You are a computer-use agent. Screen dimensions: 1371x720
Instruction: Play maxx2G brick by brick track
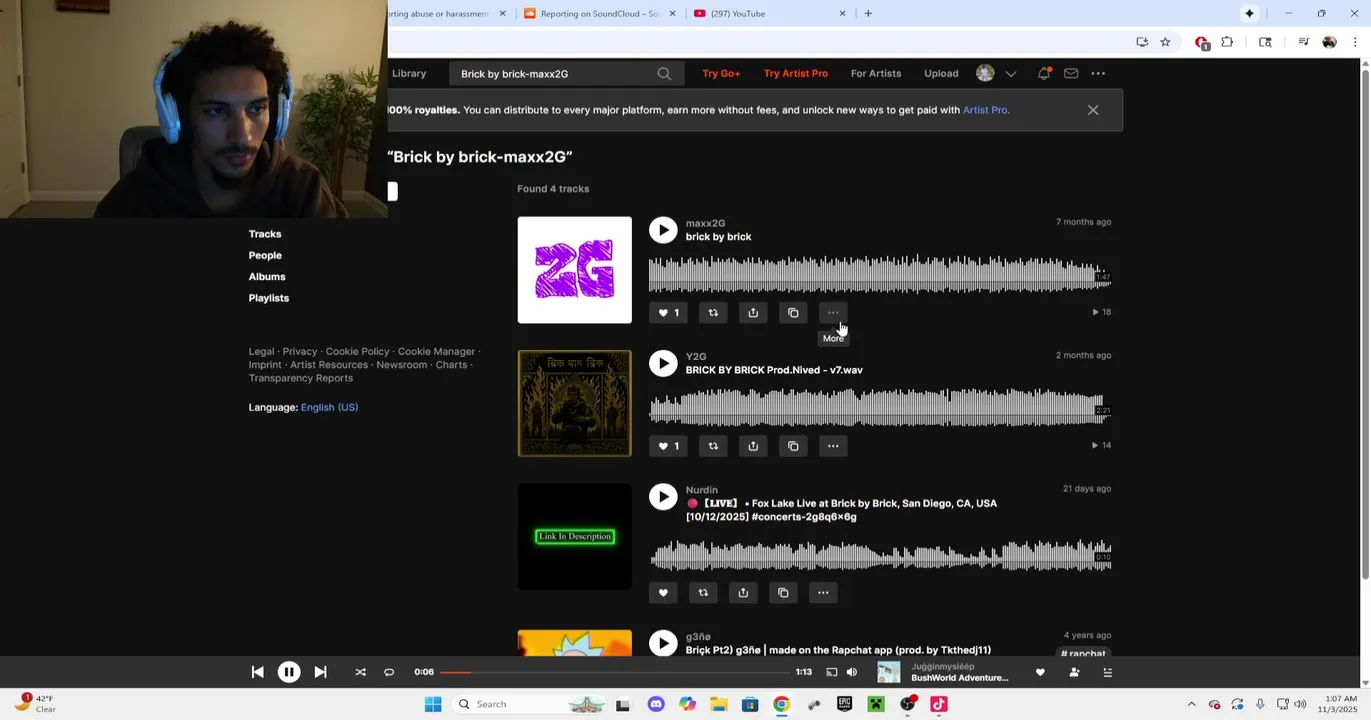[x=663, y=230]
